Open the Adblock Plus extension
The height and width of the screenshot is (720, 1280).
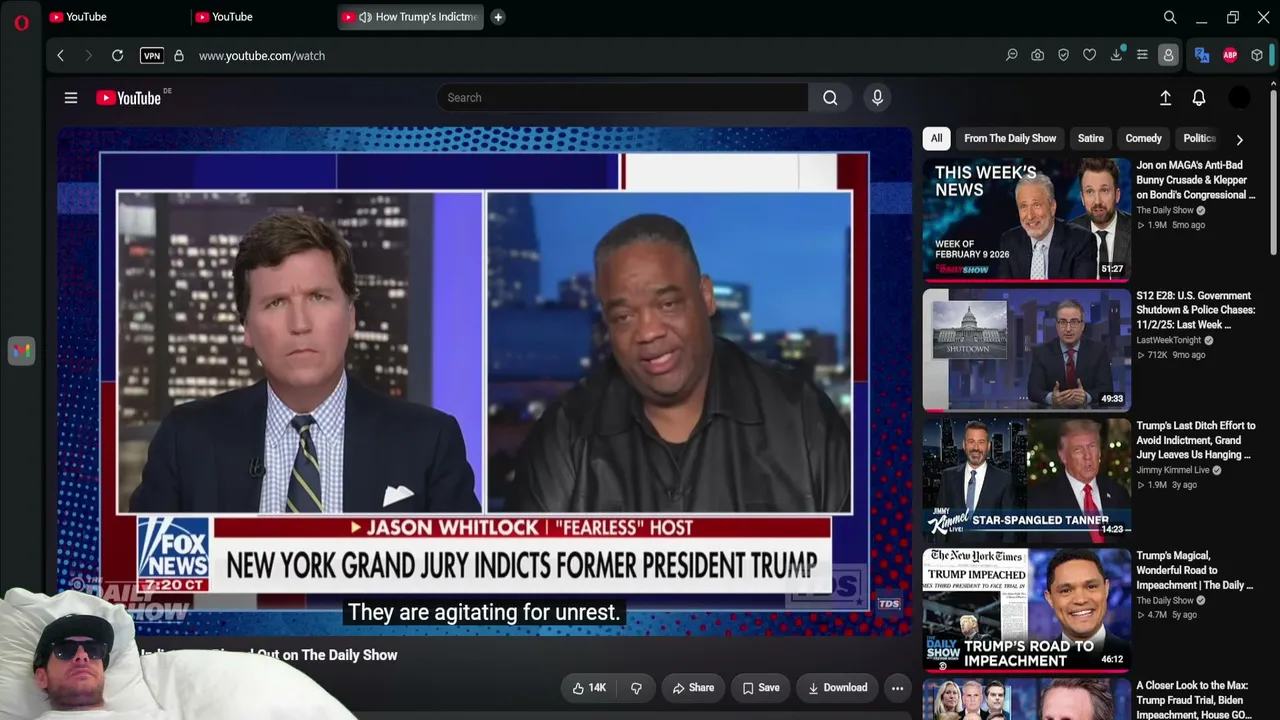(1230, 56)
